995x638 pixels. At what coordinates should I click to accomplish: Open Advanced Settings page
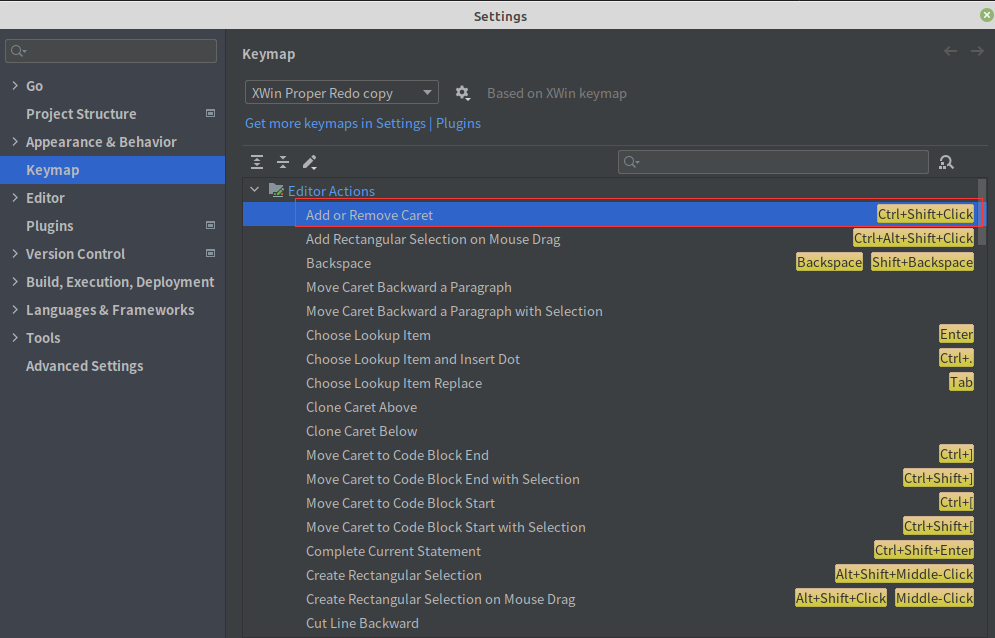(84, 366)
